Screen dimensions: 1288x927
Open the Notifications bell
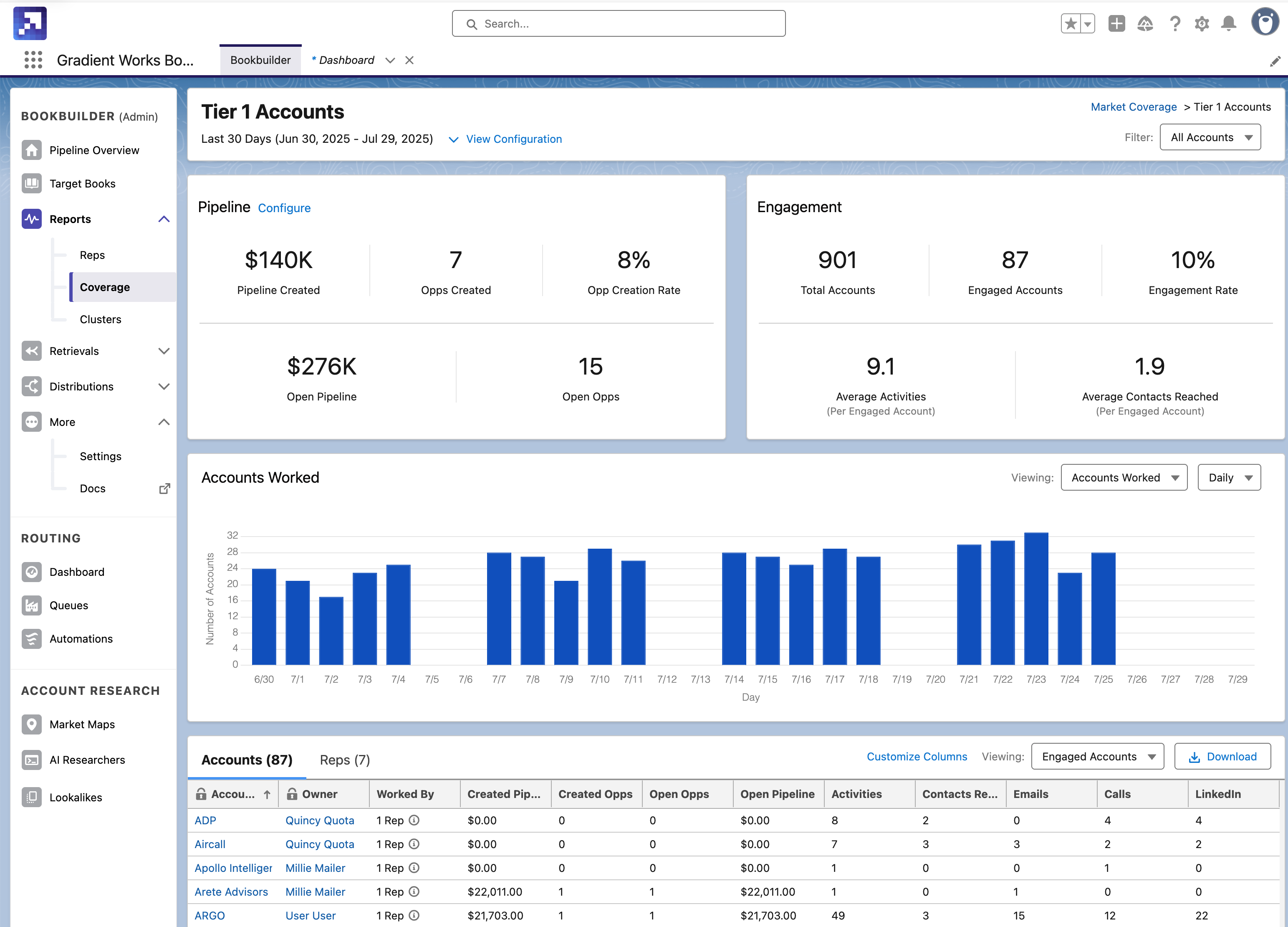1228,24
